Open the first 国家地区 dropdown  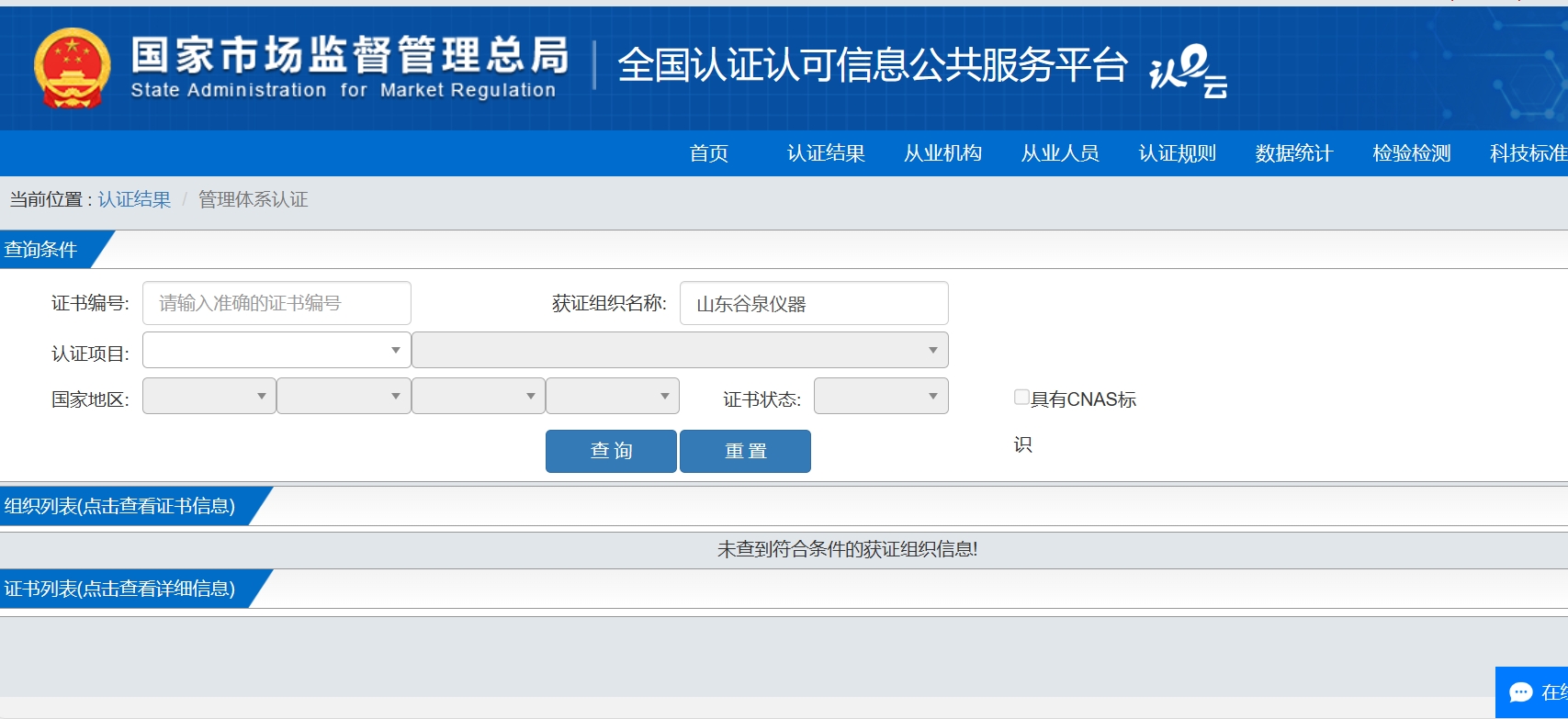pyautogui.click(x=209, y=396)
